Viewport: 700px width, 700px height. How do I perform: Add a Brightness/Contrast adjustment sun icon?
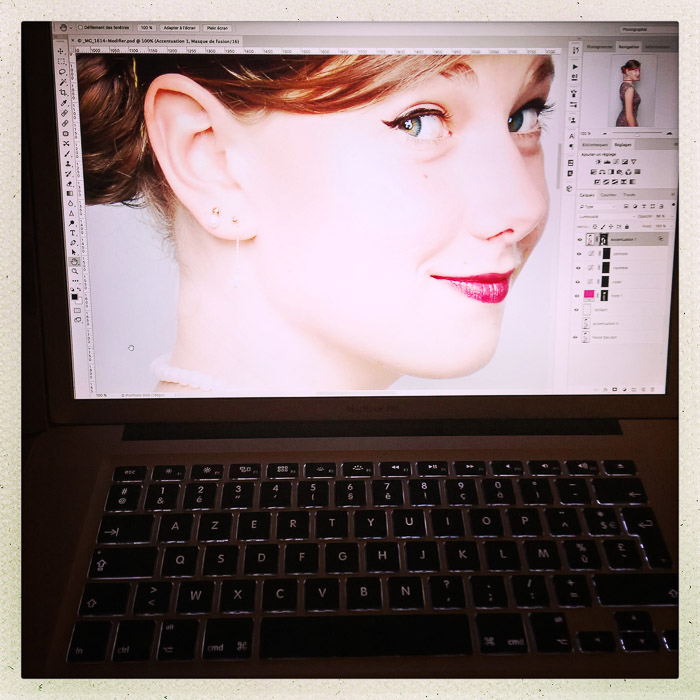pyautogui.click(x=598, y=162)
